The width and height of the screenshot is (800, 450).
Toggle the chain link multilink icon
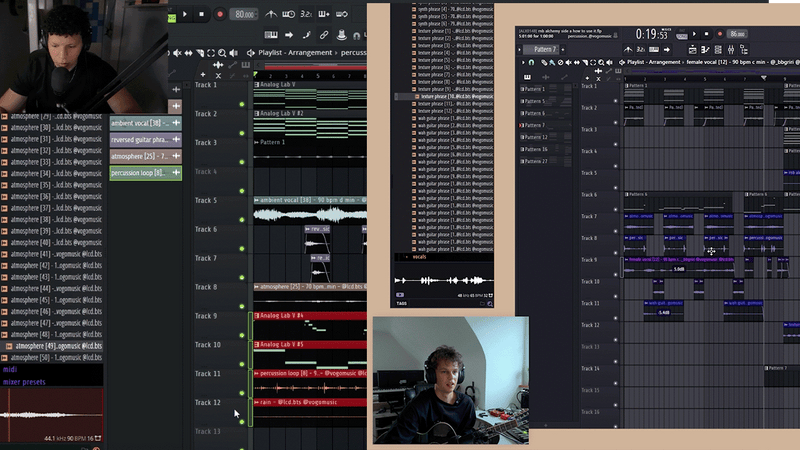pos(324,35)
